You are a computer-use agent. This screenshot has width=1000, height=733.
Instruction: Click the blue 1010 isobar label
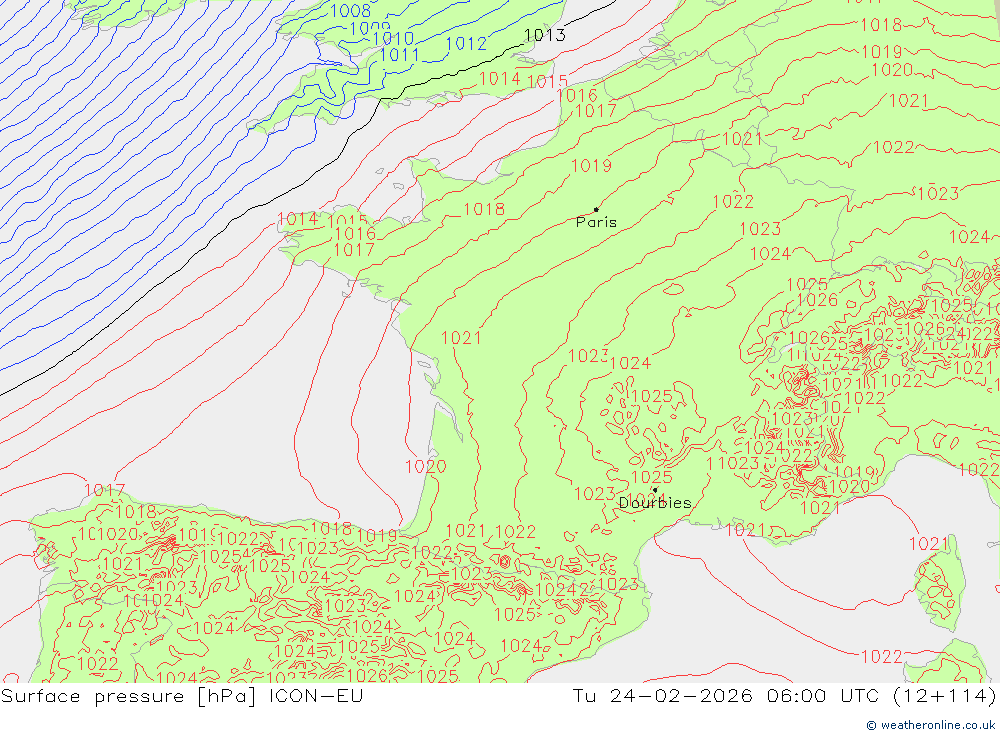tap(393, 39)
